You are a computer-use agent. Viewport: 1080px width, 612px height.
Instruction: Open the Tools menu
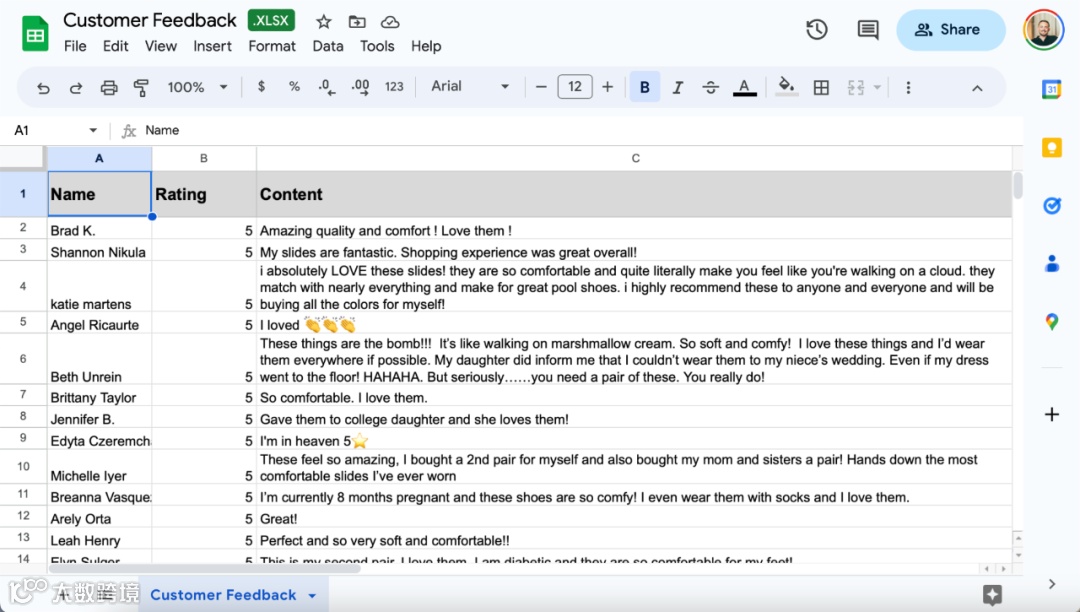377,46
